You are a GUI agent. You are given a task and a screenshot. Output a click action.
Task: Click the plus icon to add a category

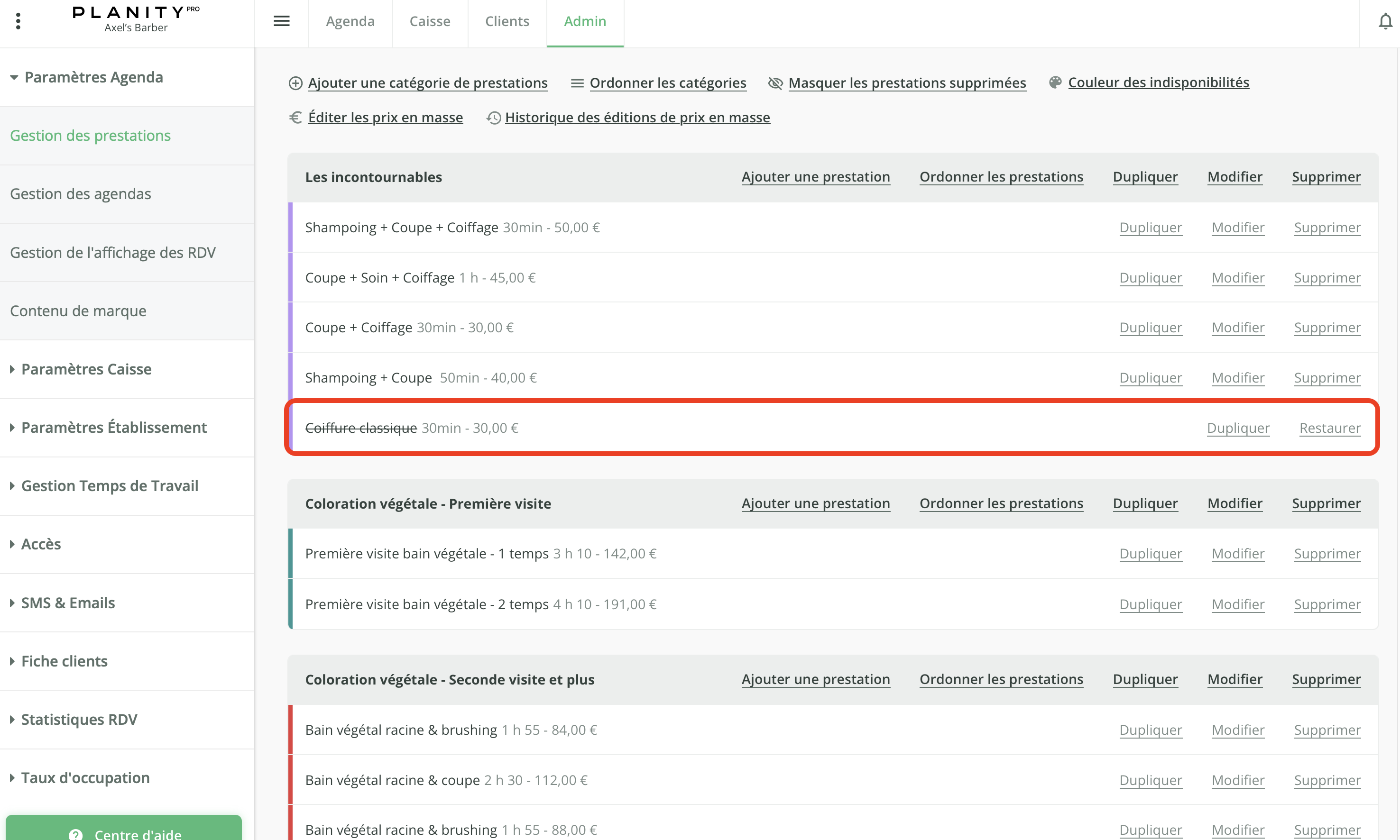click(295, 83)
